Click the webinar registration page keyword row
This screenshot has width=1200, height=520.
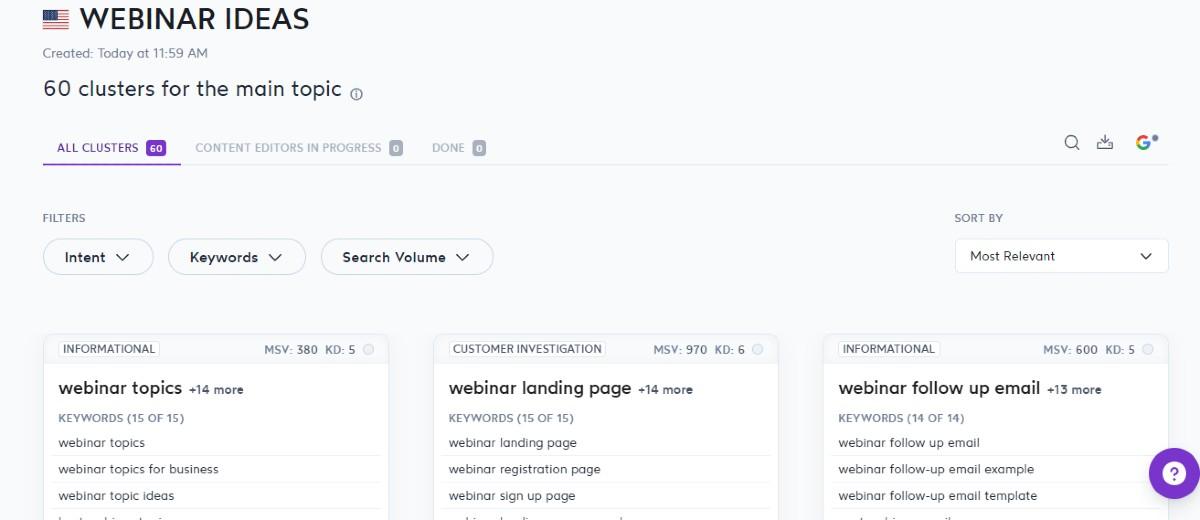(524, 469)
